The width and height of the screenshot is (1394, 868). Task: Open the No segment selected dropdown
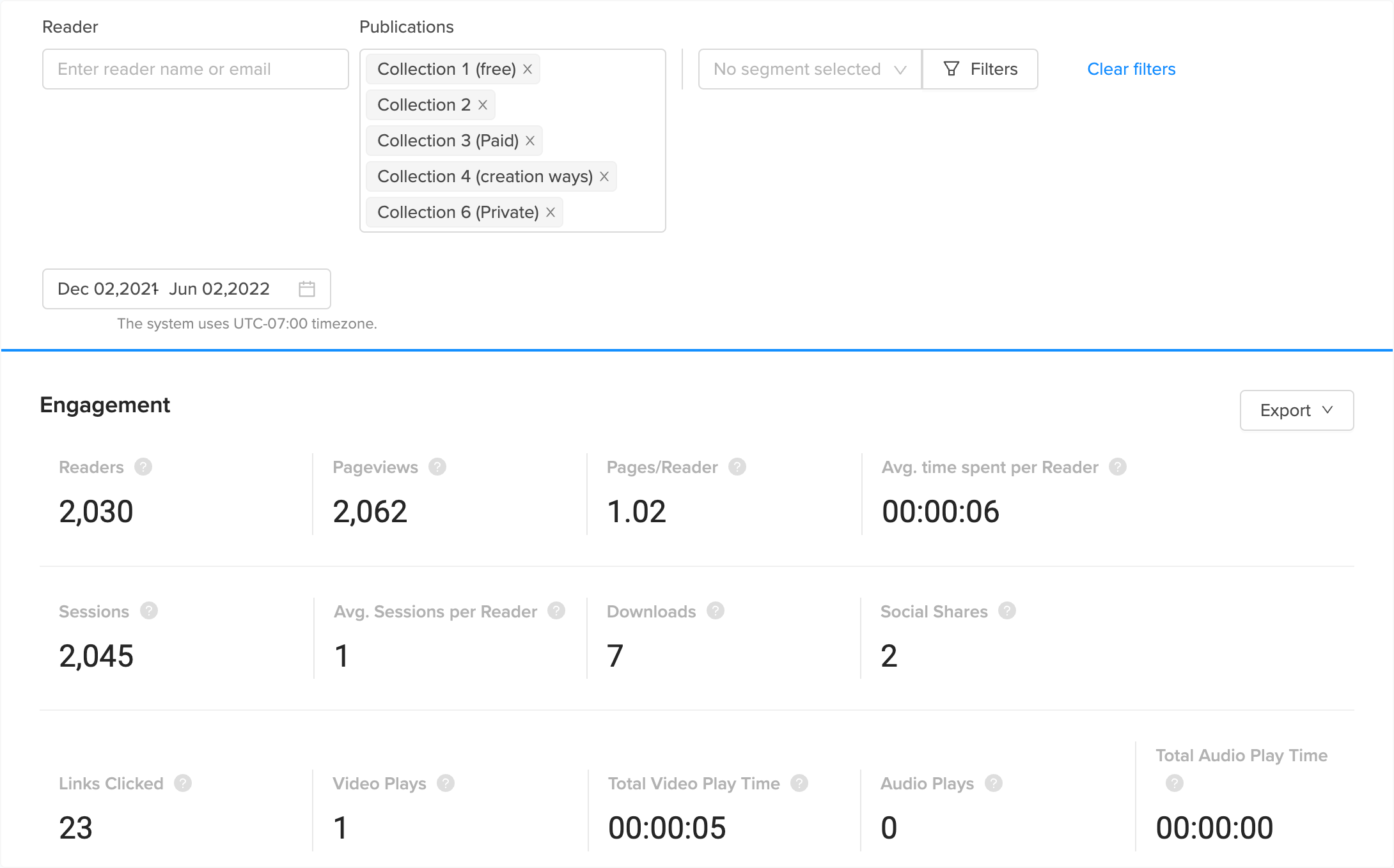[810, 69]
